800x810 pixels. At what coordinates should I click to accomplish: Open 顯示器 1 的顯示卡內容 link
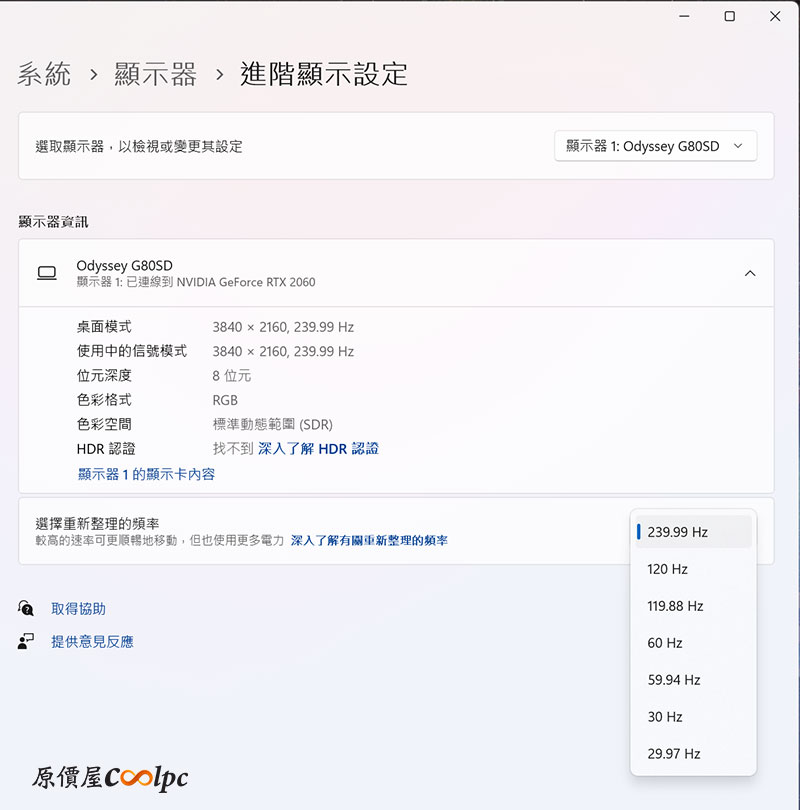[146, 474]
